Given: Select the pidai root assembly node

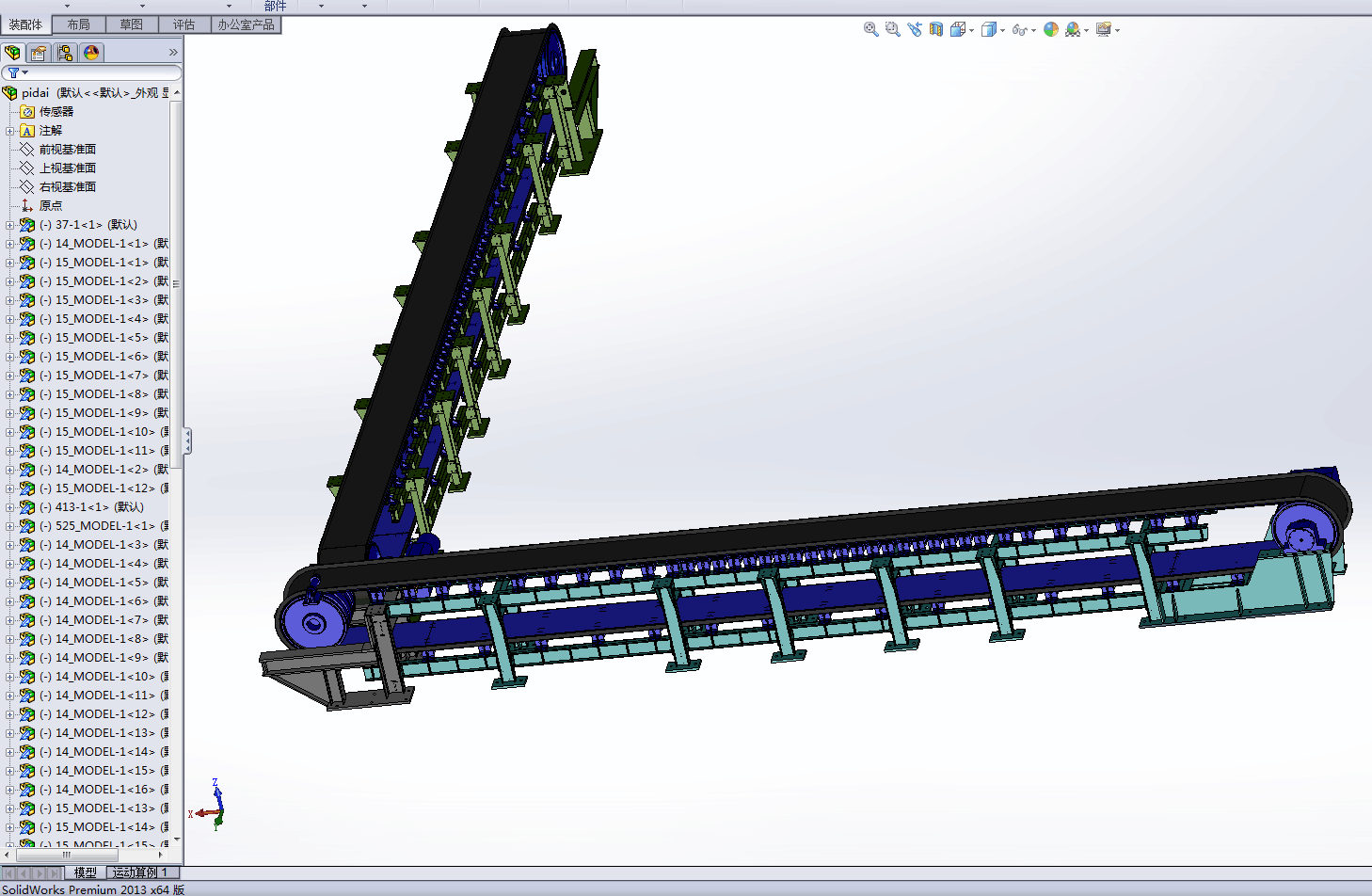Looking at the screenshot, I should [x=87, y=92].
